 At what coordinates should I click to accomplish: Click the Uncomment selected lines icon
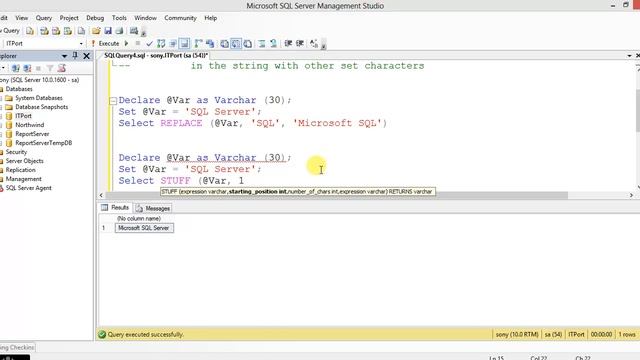coord(273,43)
